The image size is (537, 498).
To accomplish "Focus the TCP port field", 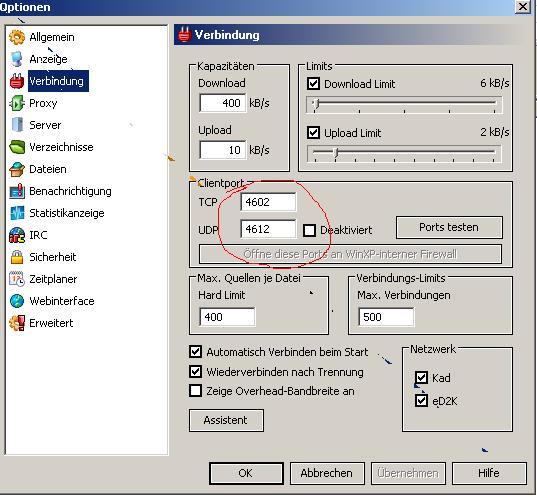I will point(268,202).
